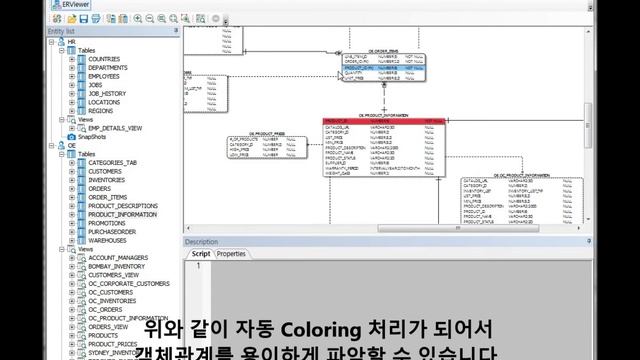Click the fit-to-window zoom icon
Image resolution: width=640 pixels, height=360 pixels.
(x=162, y=18)
